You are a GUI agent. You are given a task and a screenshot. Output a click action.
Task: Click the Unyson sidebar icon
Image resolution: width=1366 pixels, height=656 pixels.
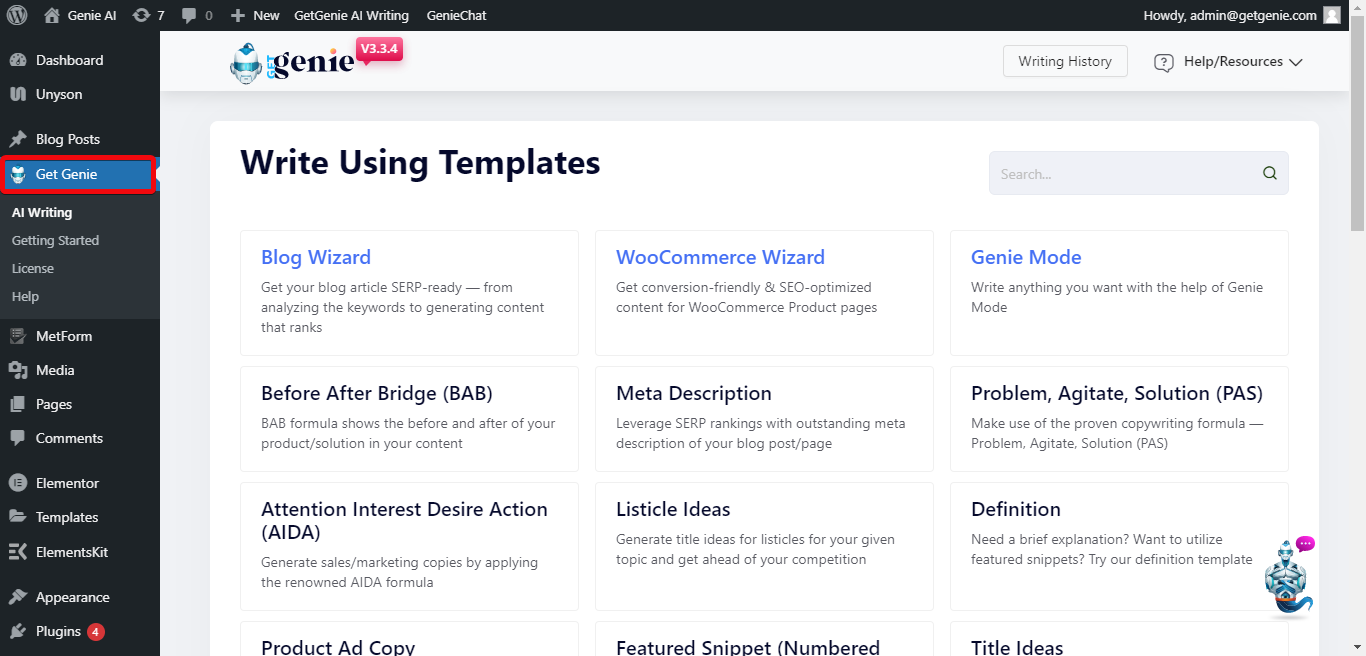click(18, 94)
